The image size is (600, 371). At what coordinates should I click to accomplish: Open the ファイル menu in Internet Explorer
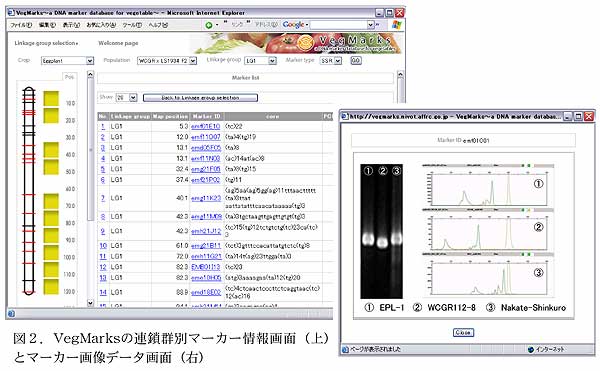[21, 25]
